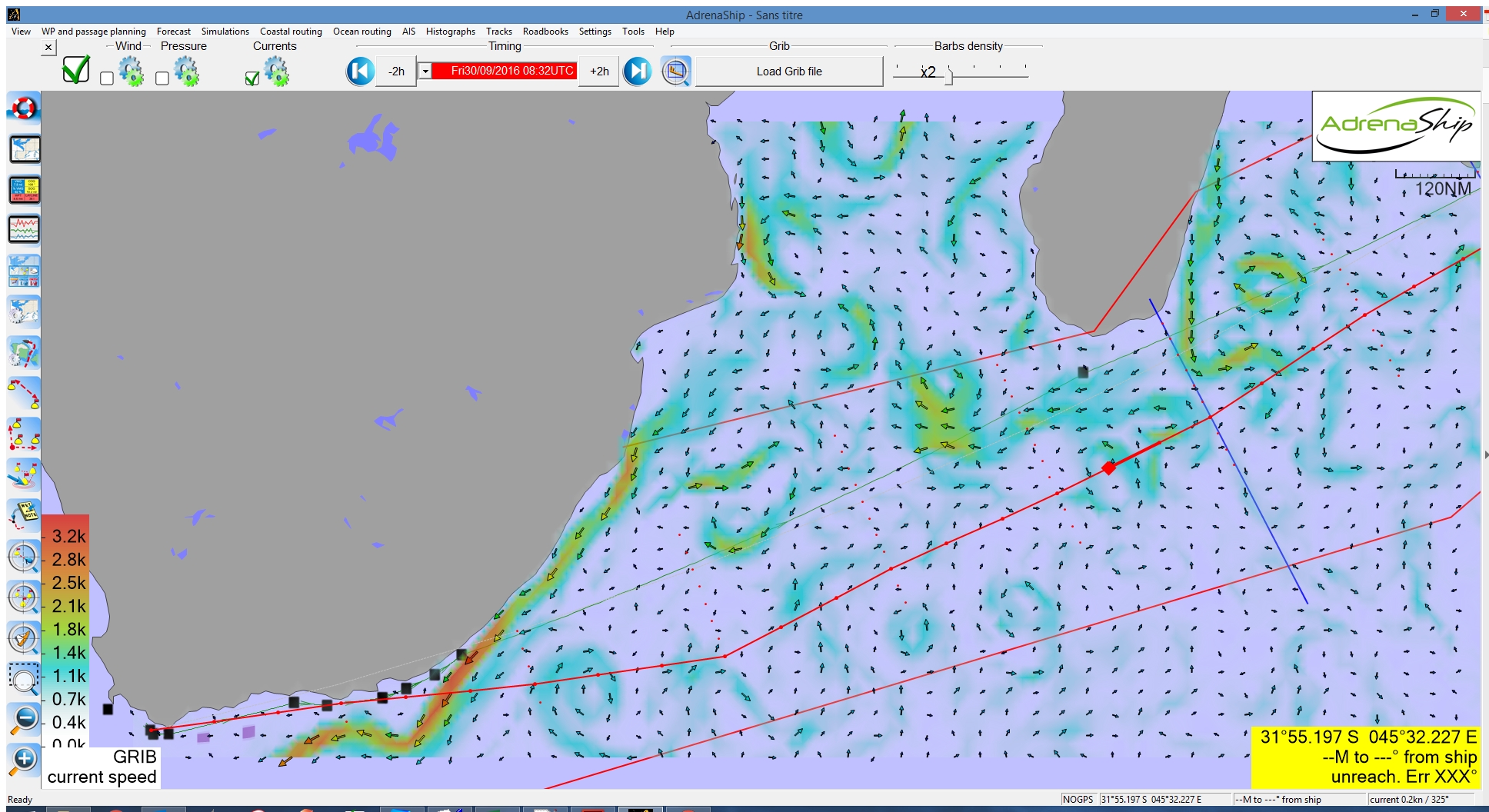
Task: Click the 3.2k color legend value
Action: [x=69, y=536]
